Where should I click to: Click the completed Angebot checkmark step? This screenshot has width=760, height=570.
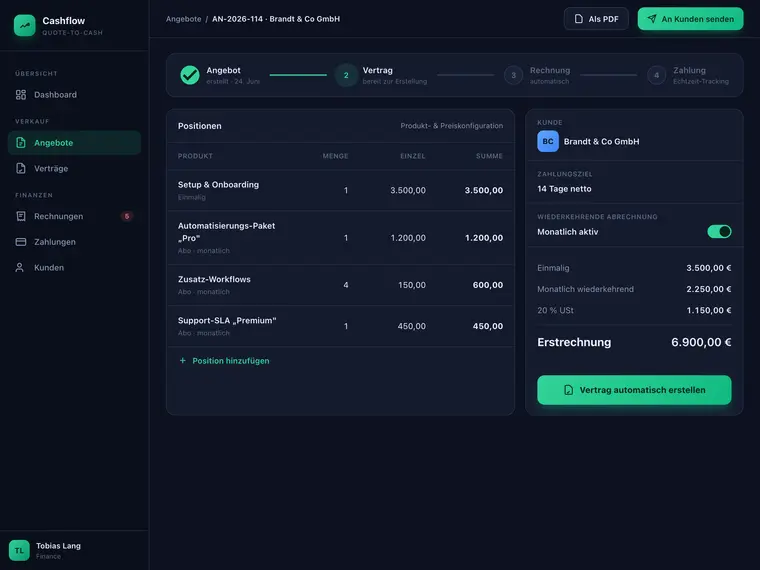click(190, 75)
